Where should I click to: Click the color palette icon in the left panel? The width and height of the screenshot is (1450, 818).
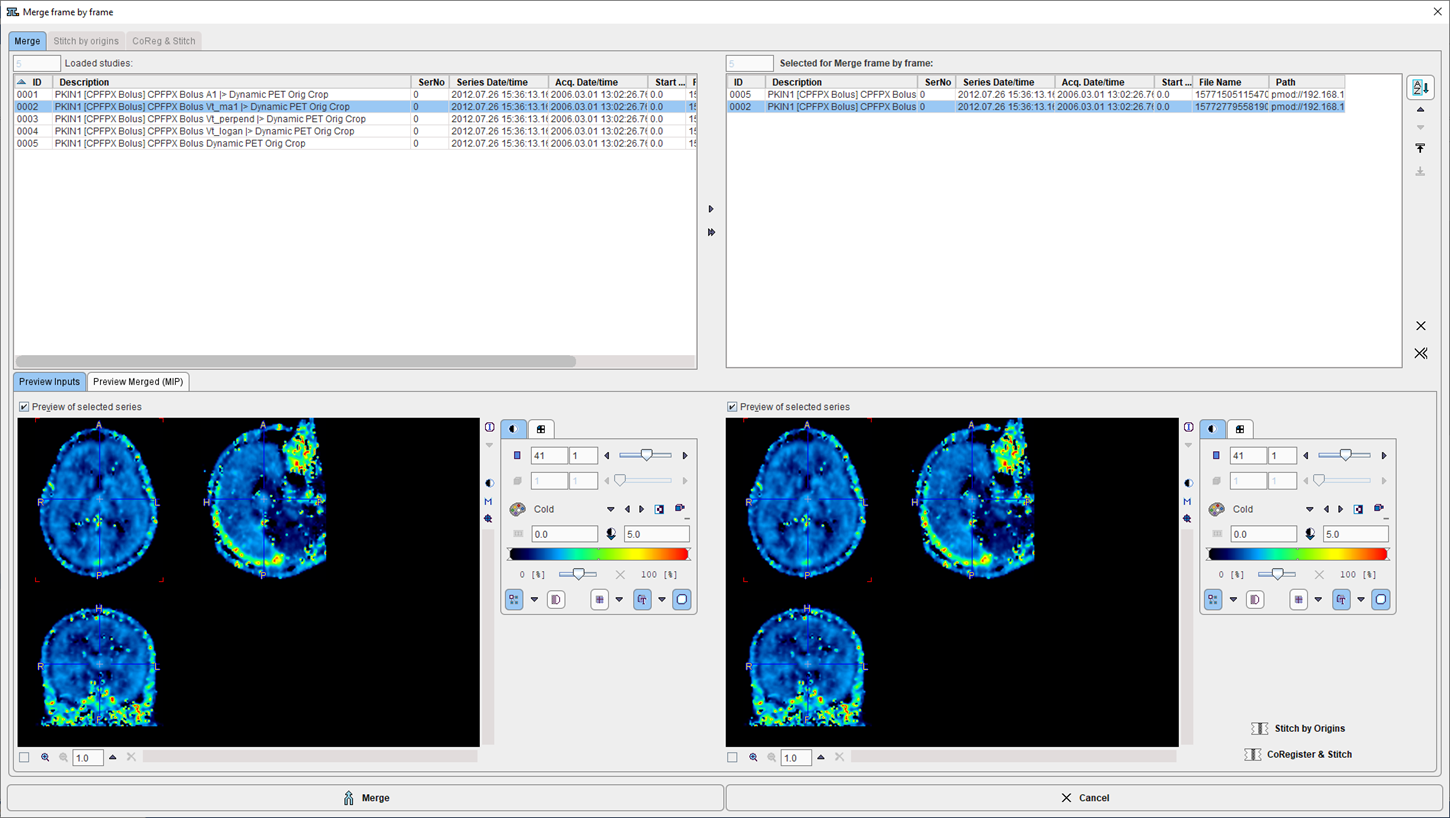(x=517, y=509)
